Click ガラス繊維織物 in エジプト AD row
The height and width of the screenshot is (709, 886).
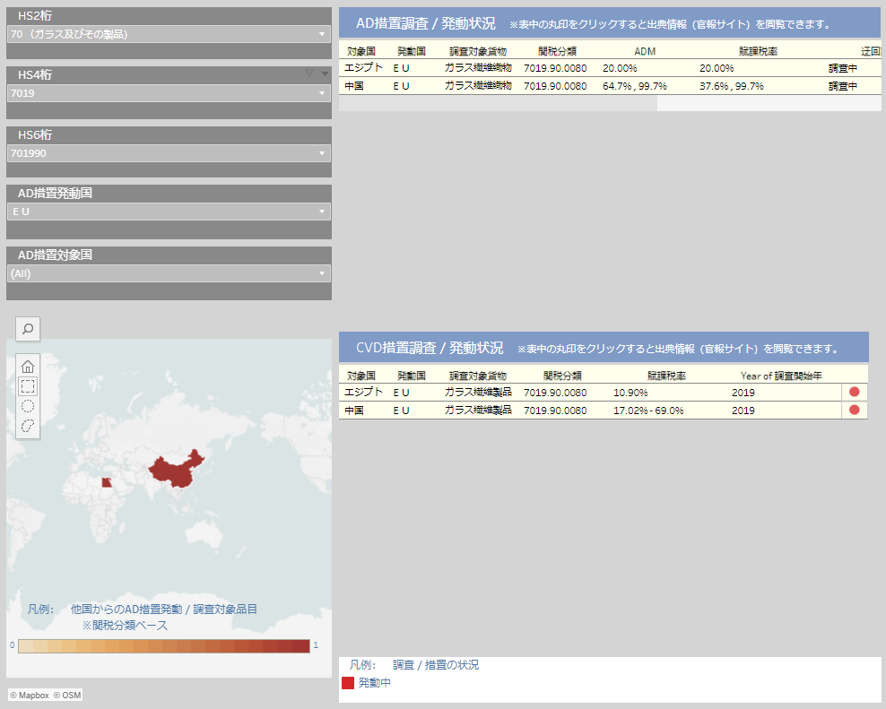478,68
